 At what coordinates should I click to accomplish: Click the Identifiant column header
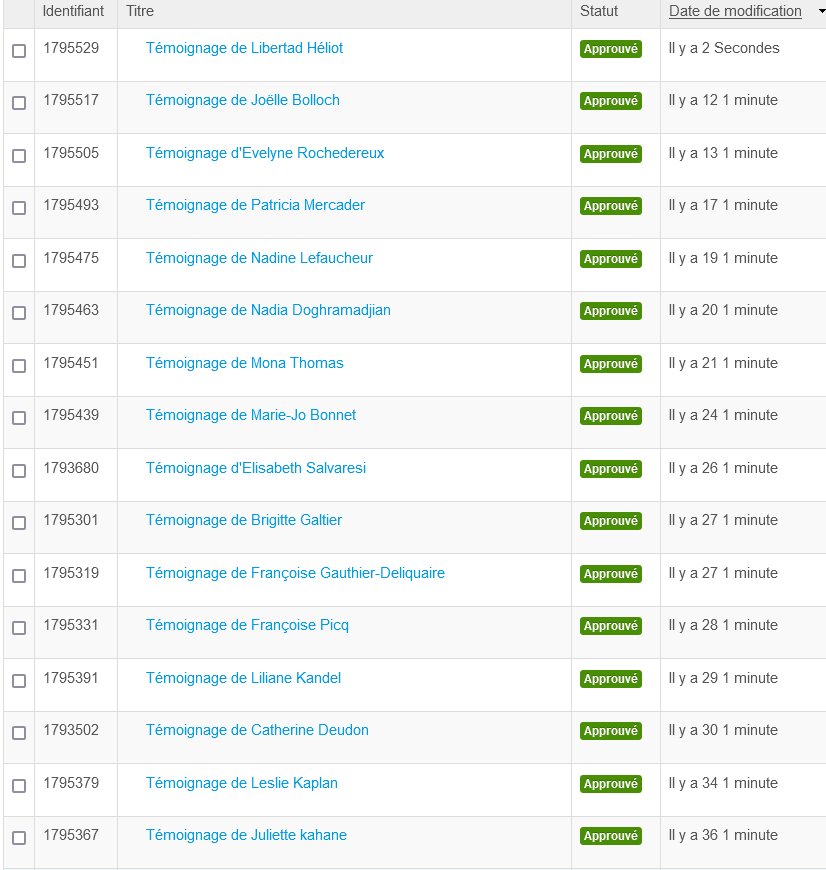point(73,11)
